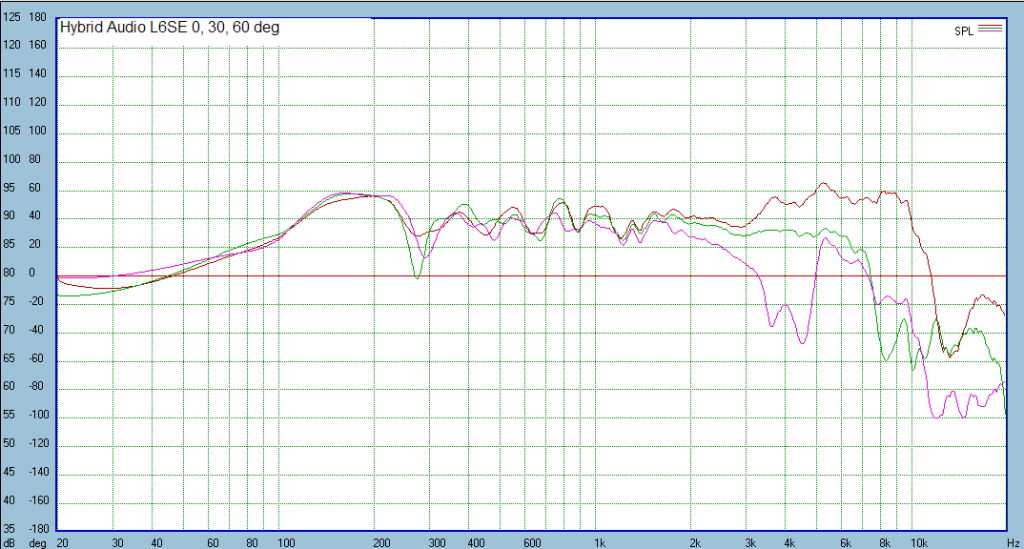Click the '55' dB axis label
This screenshot has width=1024, height=549.
coord(9,415)
